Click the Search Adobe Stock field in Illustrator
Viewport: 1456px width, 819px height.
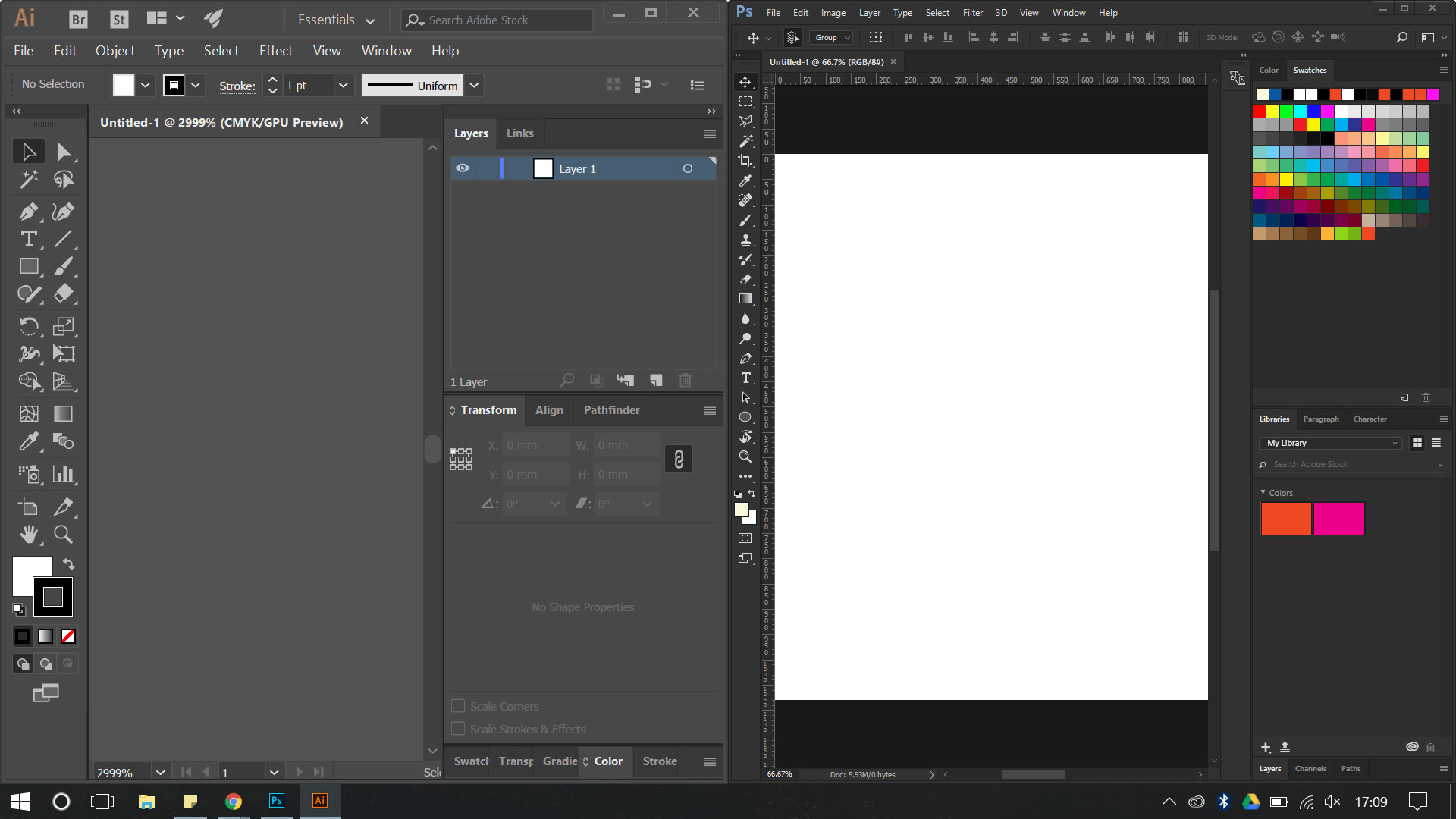[x=497, y=20]
